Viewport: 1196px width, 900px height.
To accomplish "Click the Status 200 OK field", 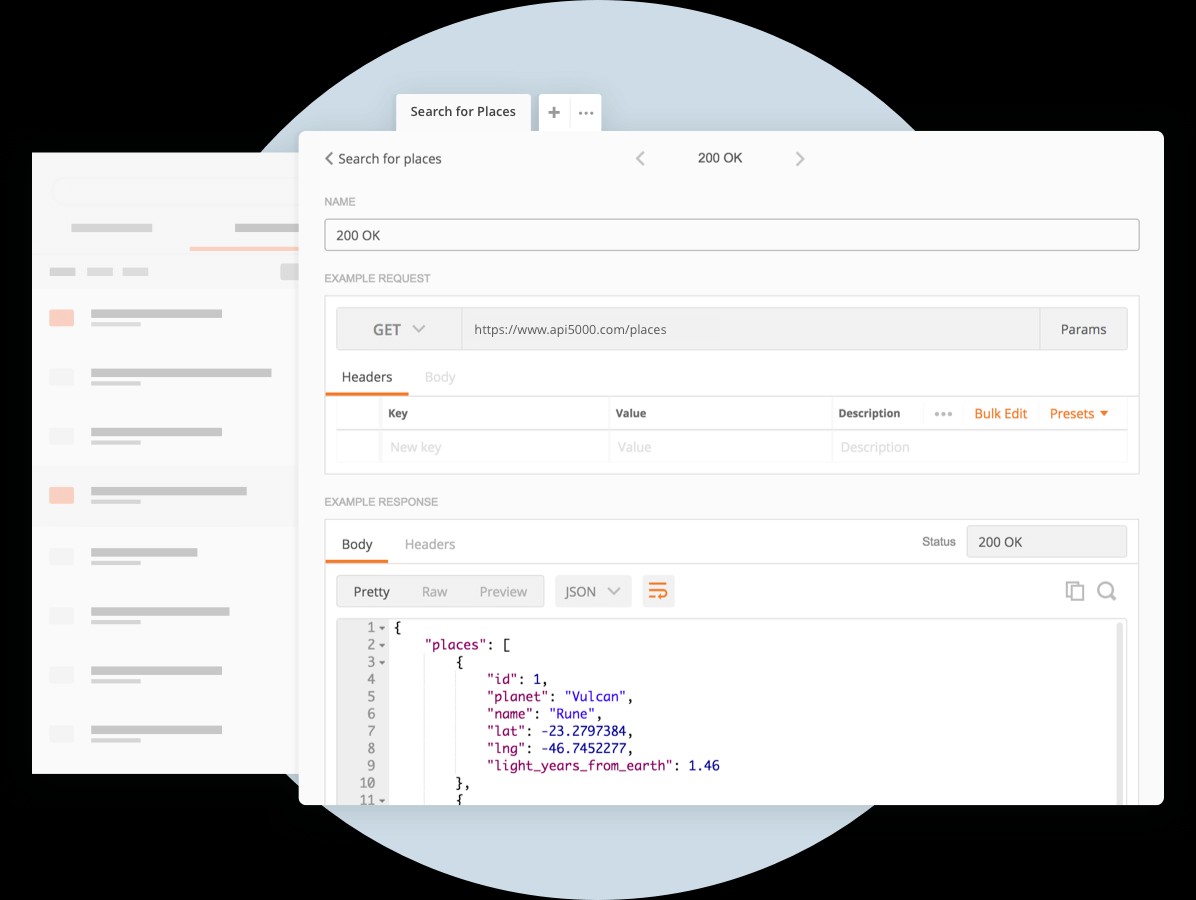I will (x=1045, y=542).
